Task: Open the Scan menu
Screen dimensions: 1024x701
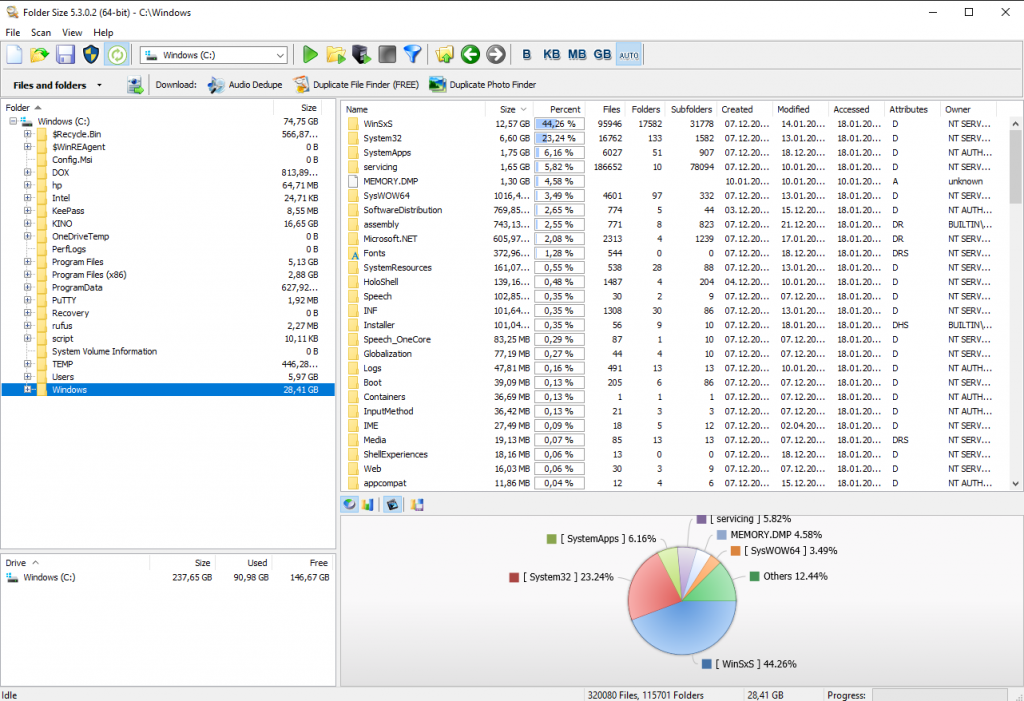Action: 40,33
